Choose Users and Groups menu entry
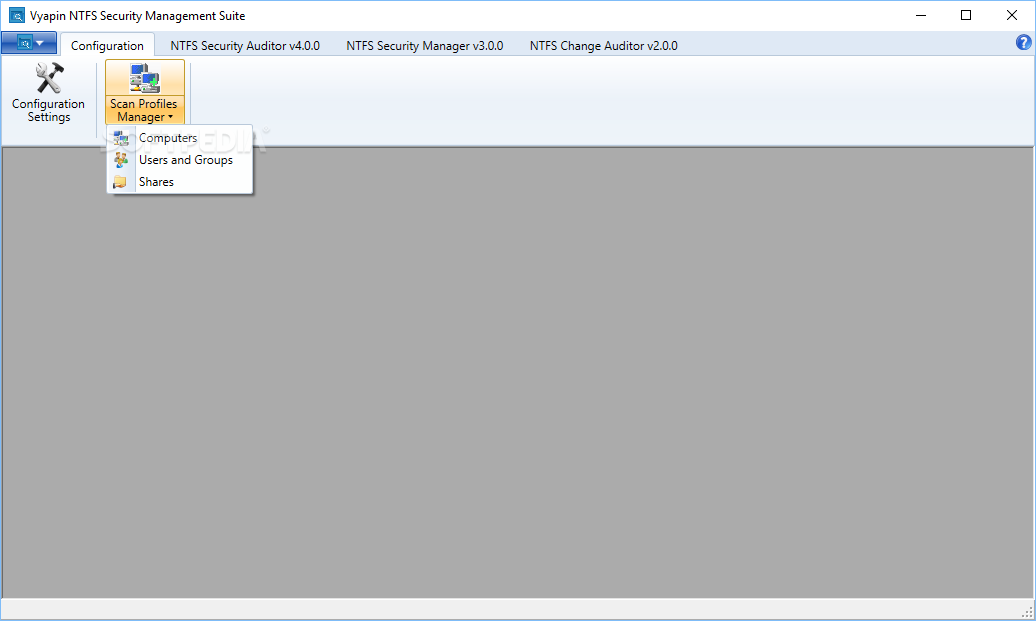1036x621 pixels. [x=180, y=160]
